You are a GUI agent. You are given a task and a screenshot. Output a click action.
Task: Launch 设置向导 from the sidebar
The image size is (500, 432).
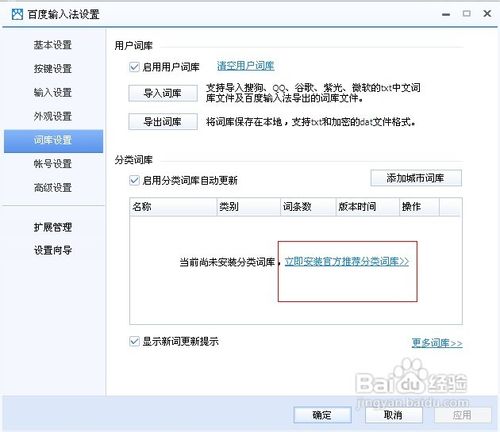click(x=53, y=250)
